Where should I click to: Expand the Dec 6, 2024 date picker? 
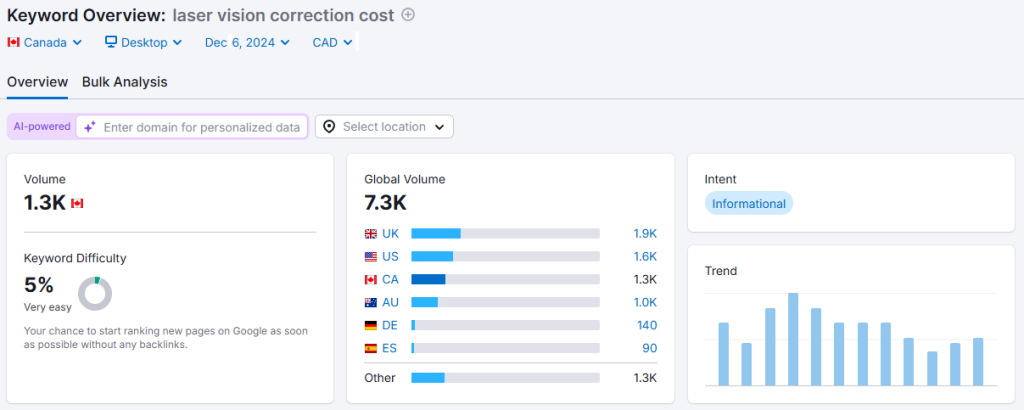(x=247, y=42)
